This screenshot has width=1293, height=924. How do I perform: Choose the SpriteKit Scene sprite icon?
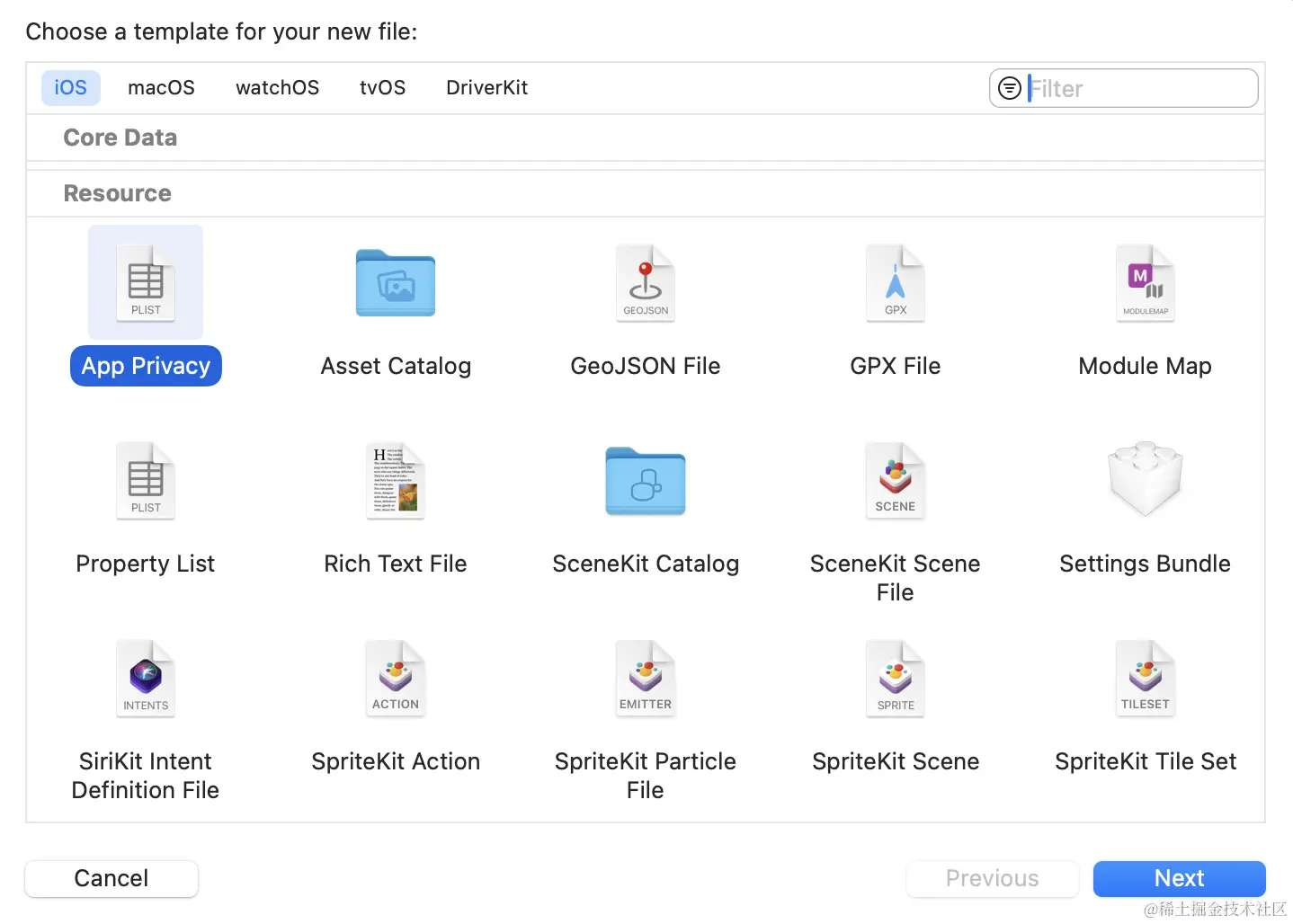click(x=896, y=678)
